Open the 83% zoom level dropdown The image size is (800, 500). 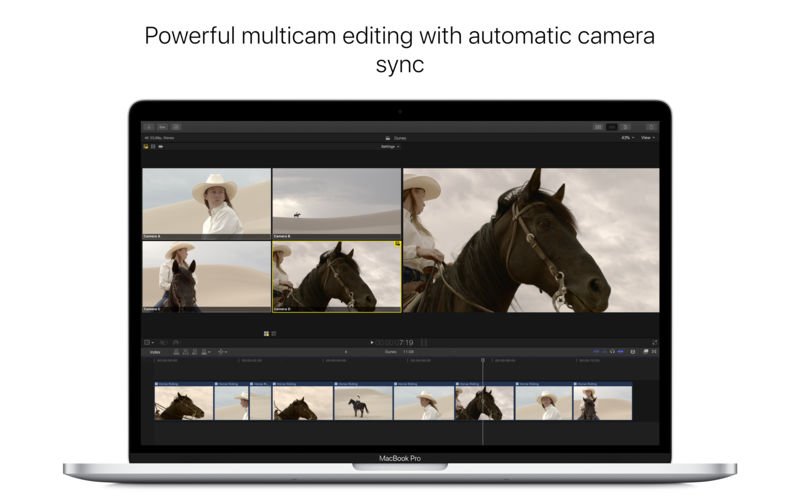(627, 138)
